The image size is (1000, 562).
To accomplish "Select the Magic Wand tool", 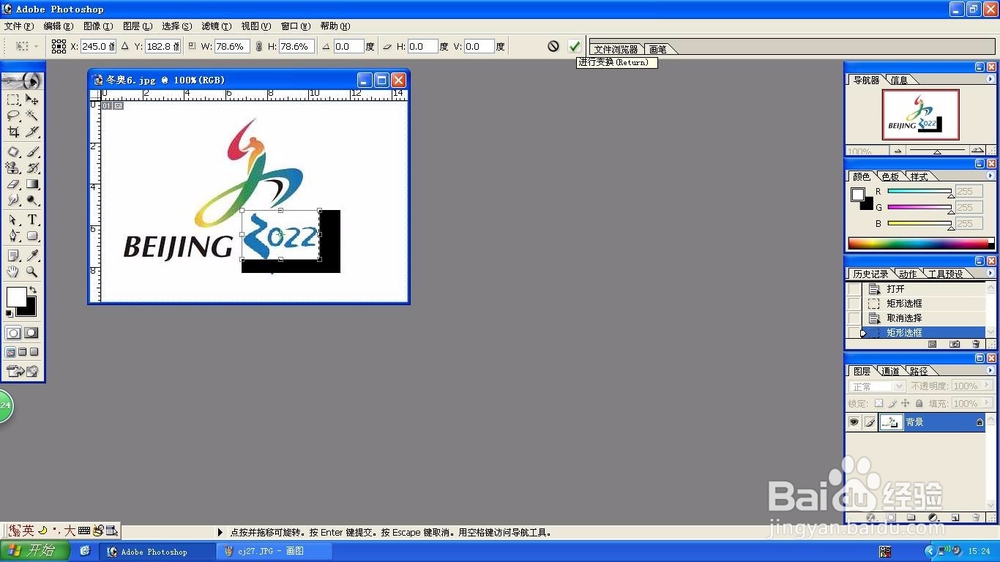I will pyautogui.click(x=32, y=116).
